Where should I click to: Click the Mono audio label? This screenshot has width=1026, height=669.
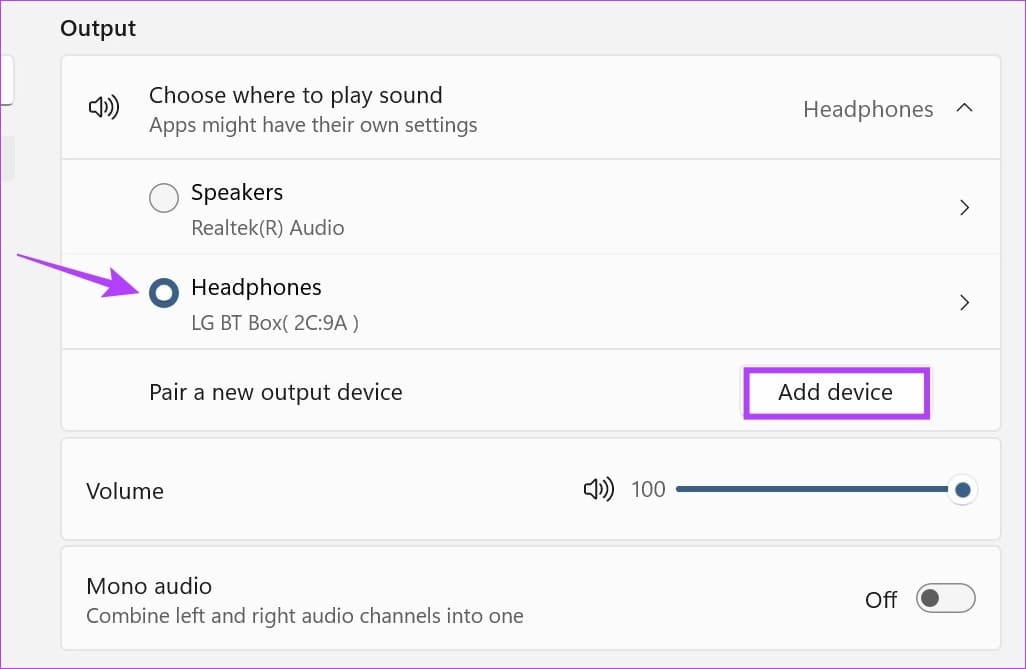(x=149, y=586)
